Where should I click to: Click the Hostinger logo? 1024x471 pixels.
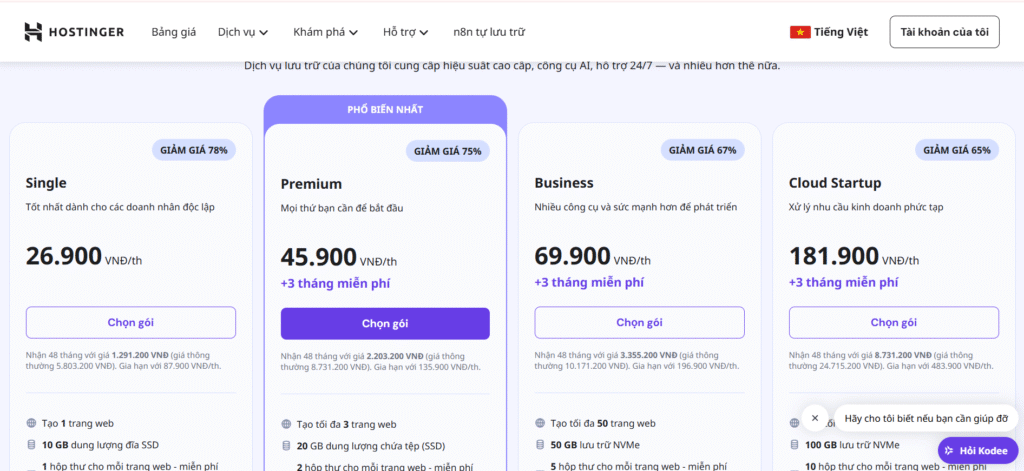tap(74, 32)
